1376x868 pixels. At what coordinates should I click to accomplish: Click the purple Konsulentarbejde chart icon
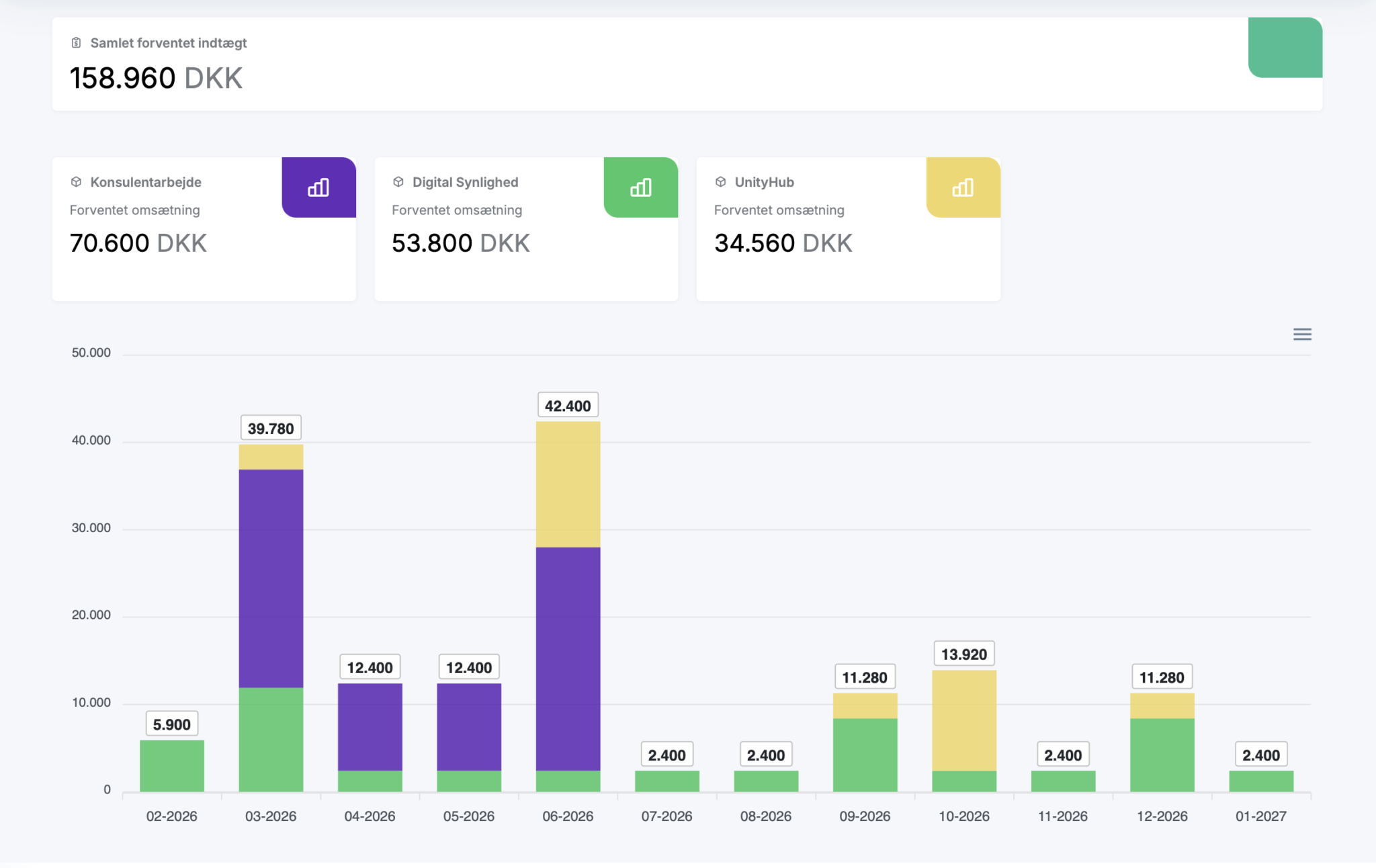pos(318,187)
